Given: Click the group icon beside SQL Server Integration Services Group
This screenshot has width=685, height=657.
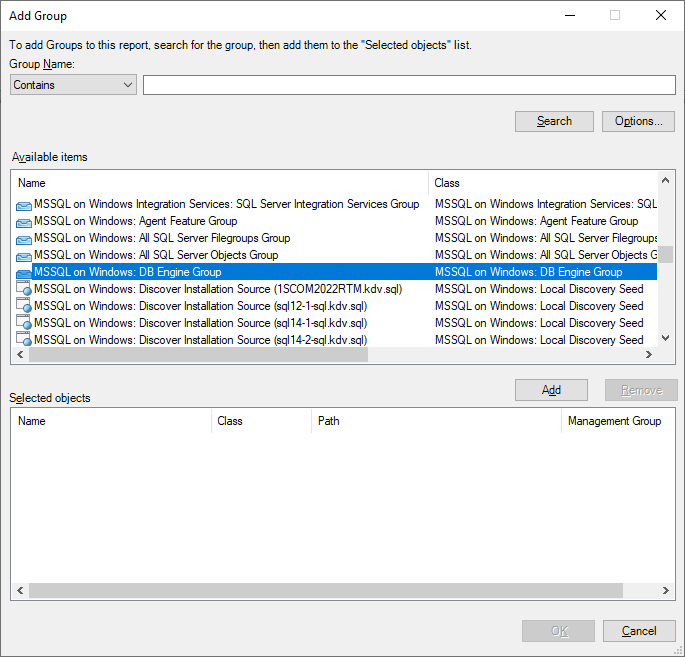Looking at the screenshot, I should click(24, 205).
